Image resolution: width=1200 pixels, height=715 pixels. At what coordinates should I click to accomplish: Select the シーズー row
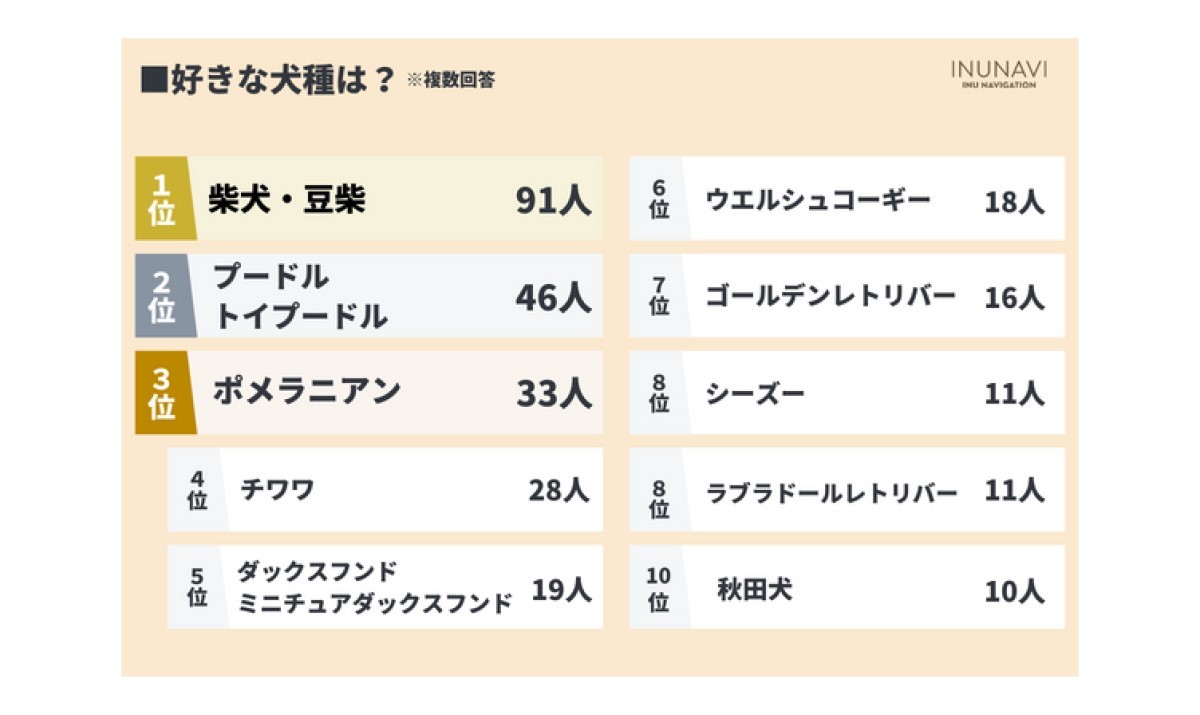[847, 392]
